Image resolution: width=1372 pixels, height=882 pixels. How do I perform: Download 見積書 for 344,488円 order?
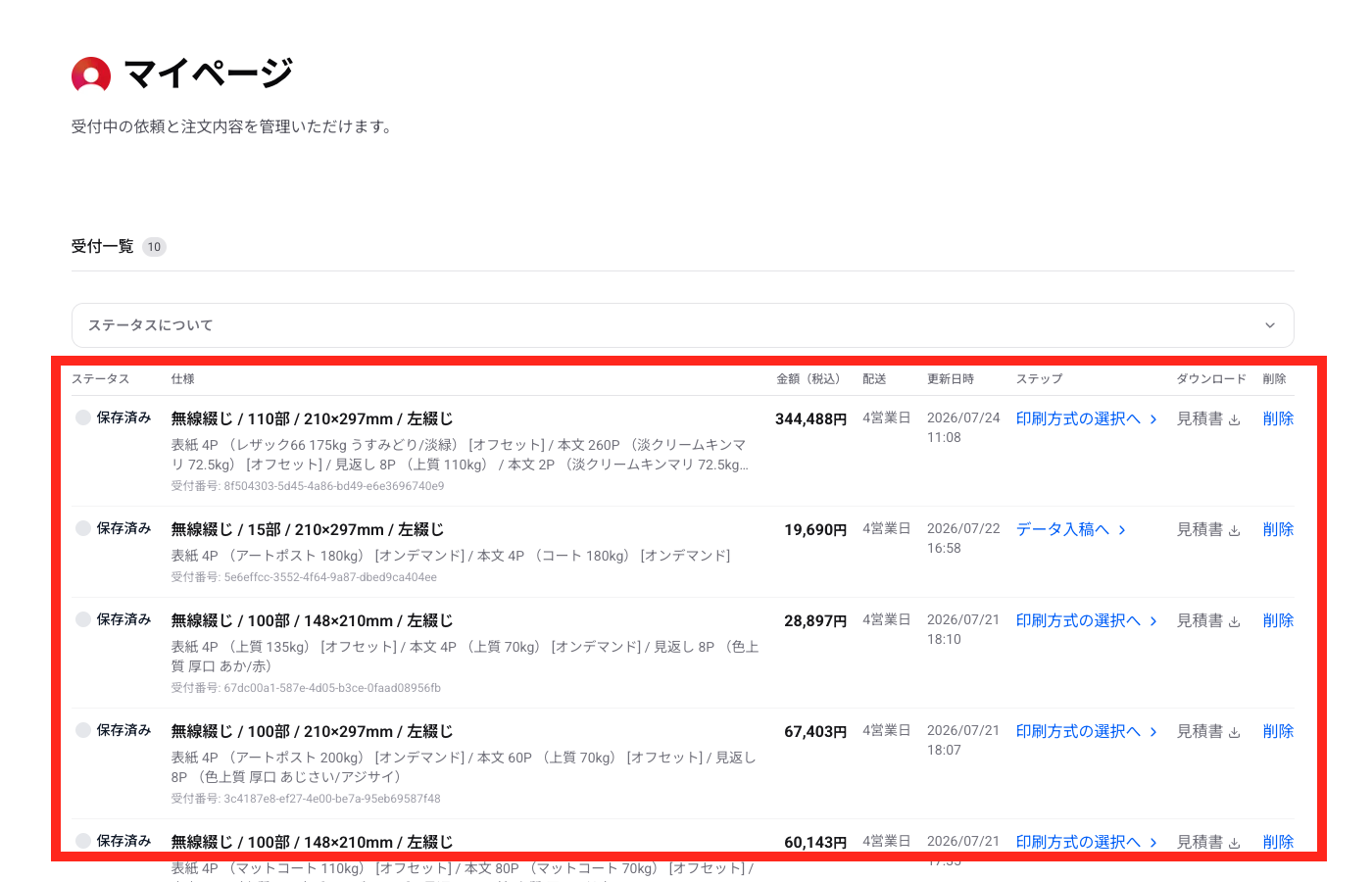pos(1208,418)
